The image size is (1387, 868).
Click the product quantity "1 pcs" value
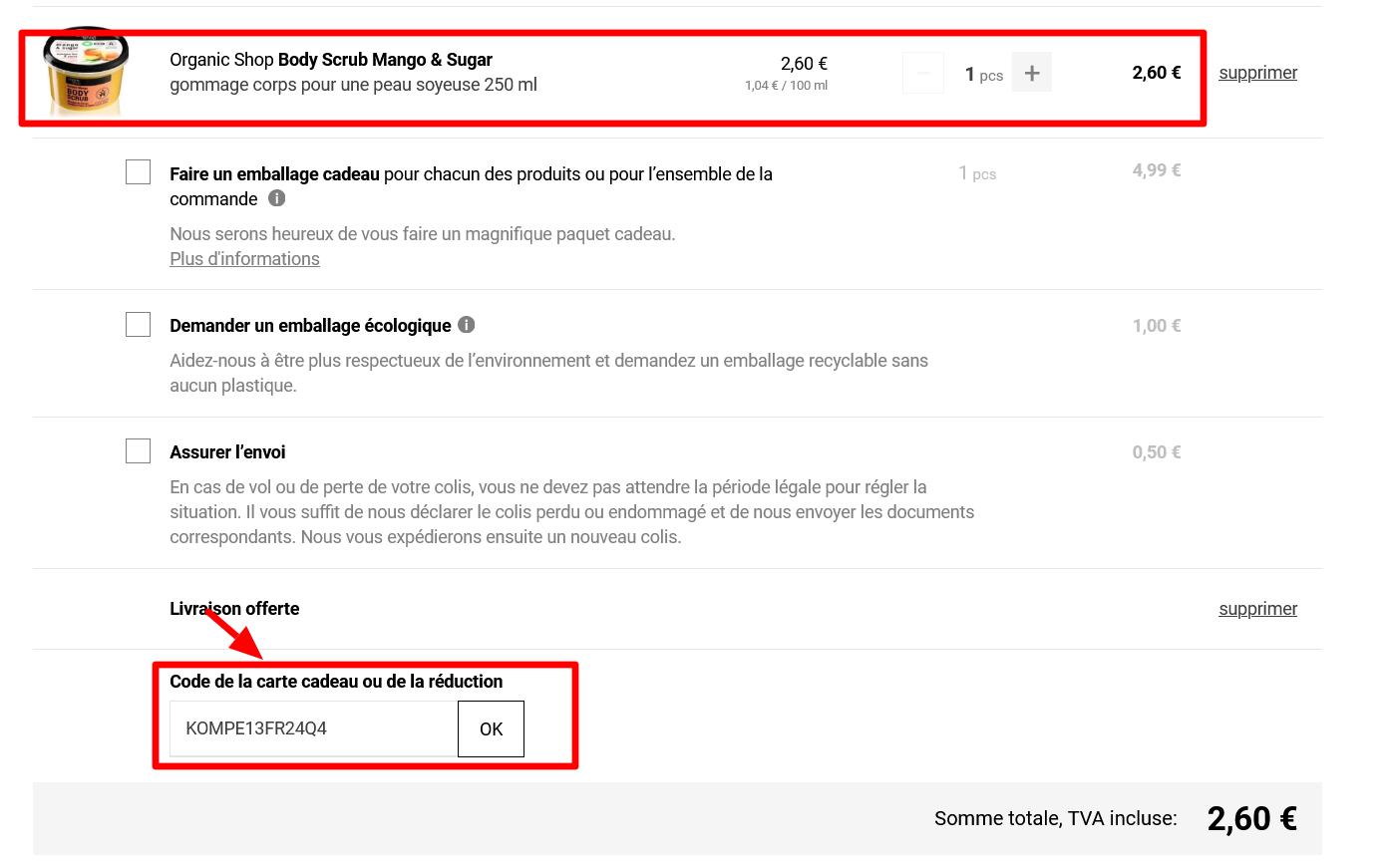pos(983,75)
